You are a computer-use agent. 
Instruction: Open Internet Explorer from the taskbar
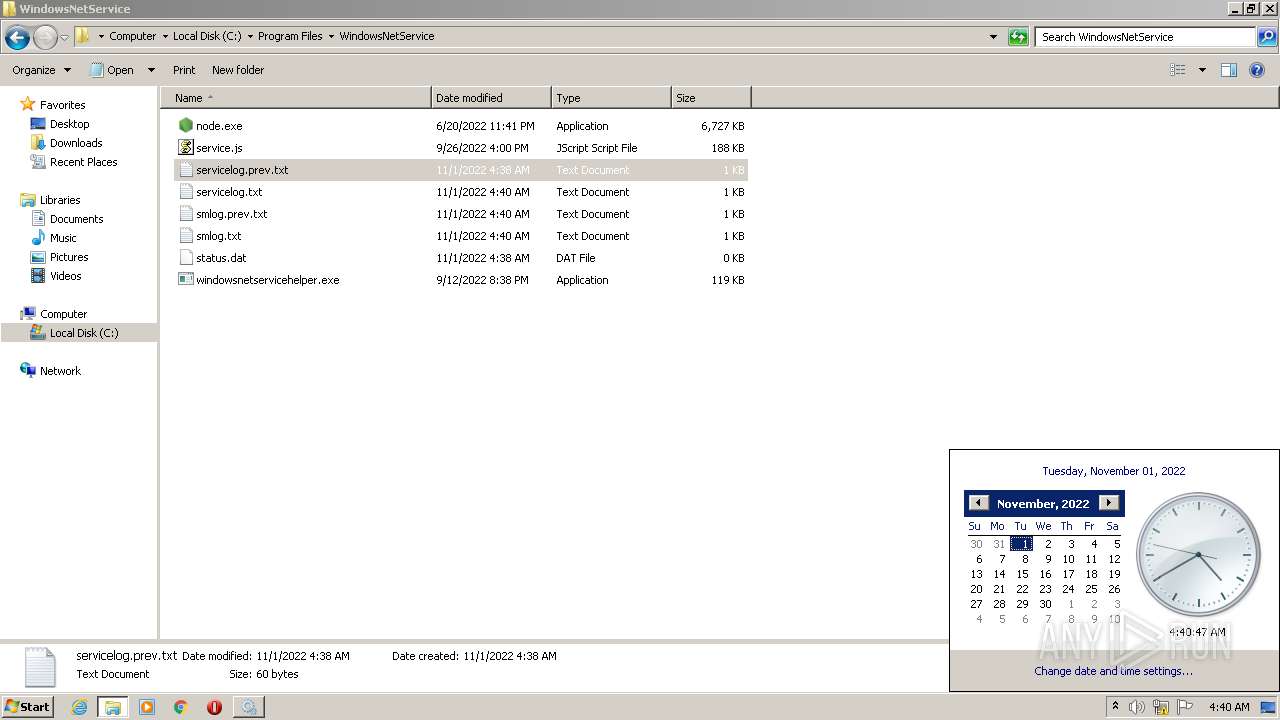click(80, 707)
